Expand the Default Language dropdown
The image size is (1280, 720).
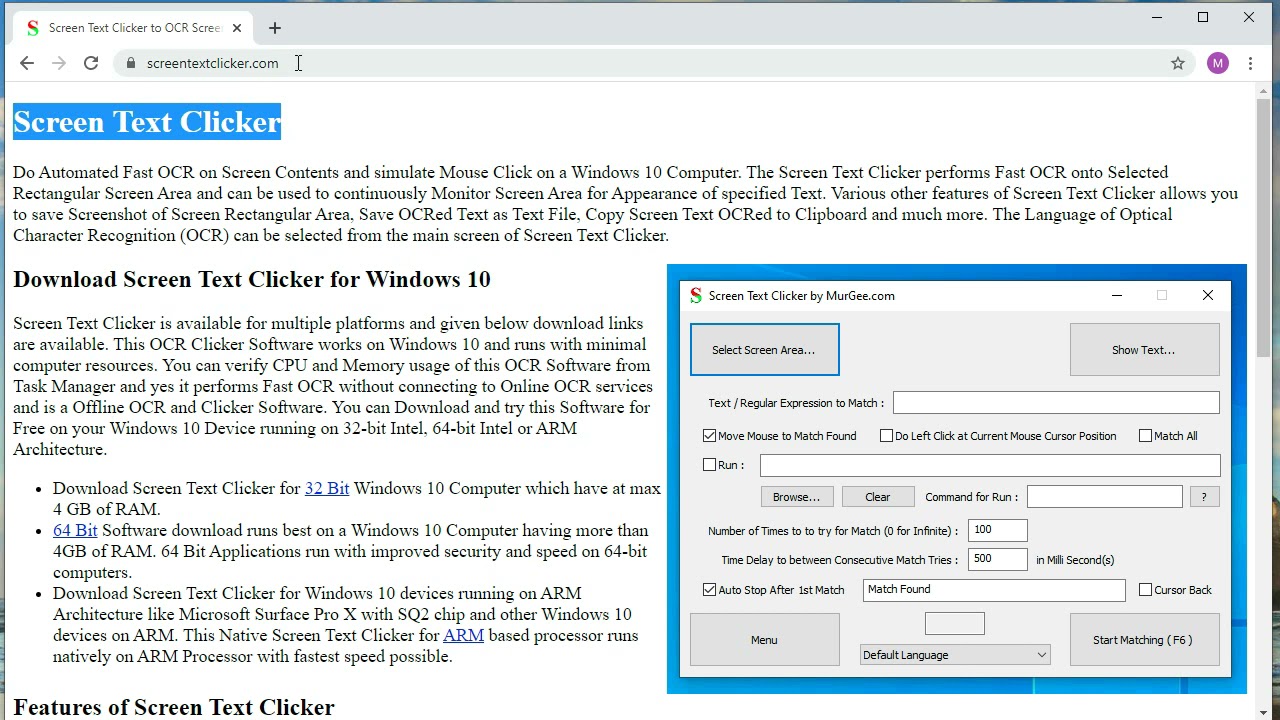[x=955, y=655]
